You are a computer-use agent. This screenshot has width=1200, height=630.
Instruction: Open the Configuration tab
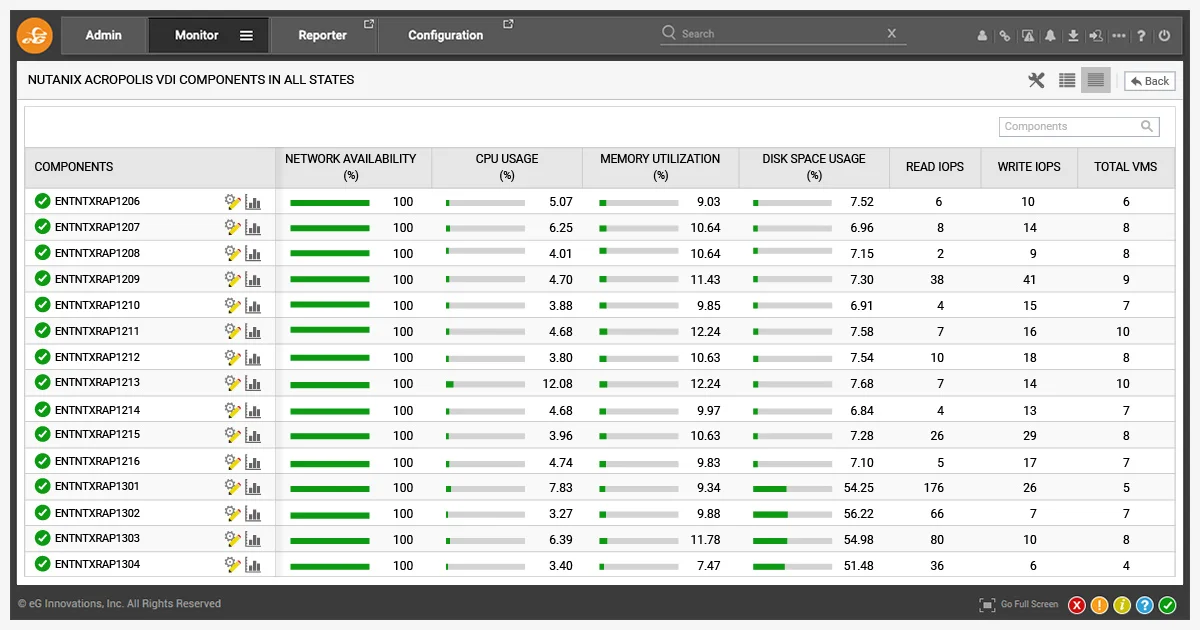coord(446,35)
